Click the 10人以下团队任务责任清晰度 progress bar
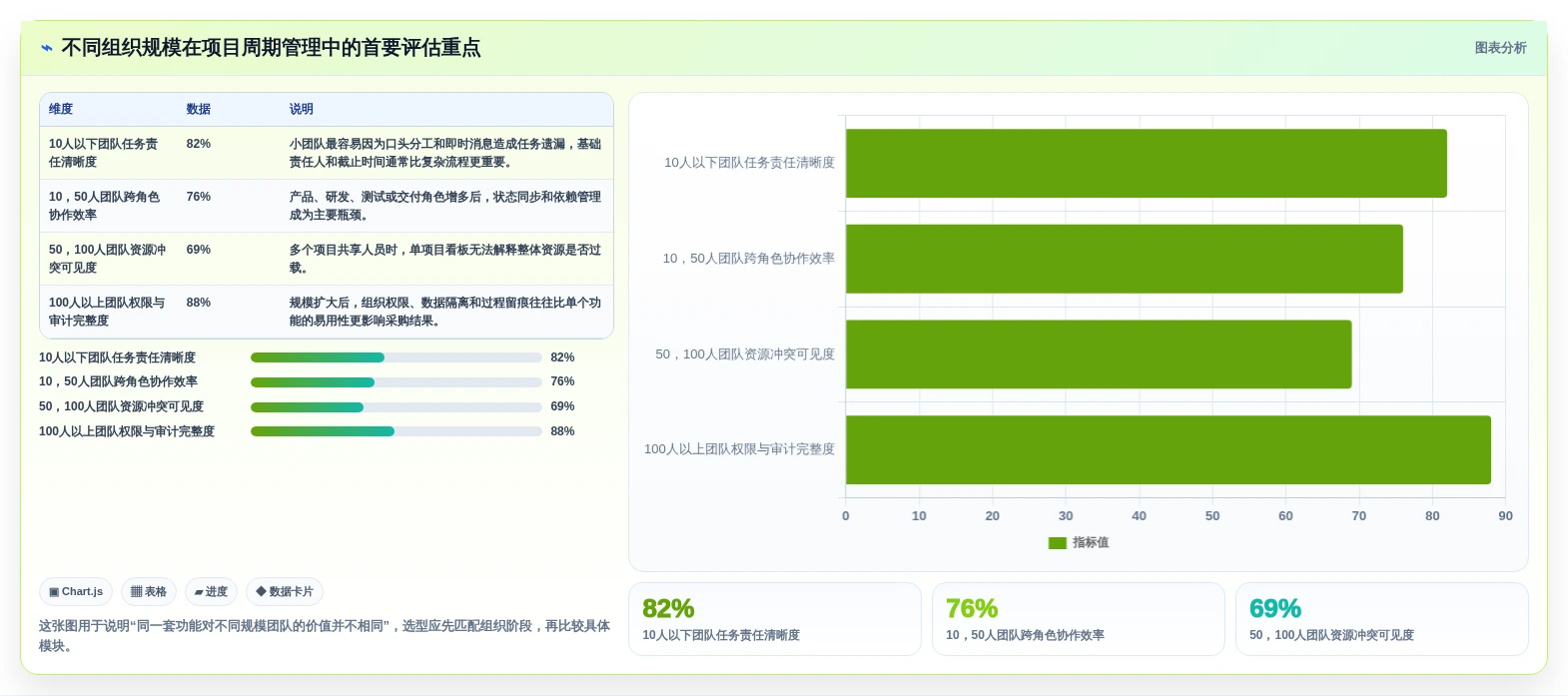 point(395,357)
